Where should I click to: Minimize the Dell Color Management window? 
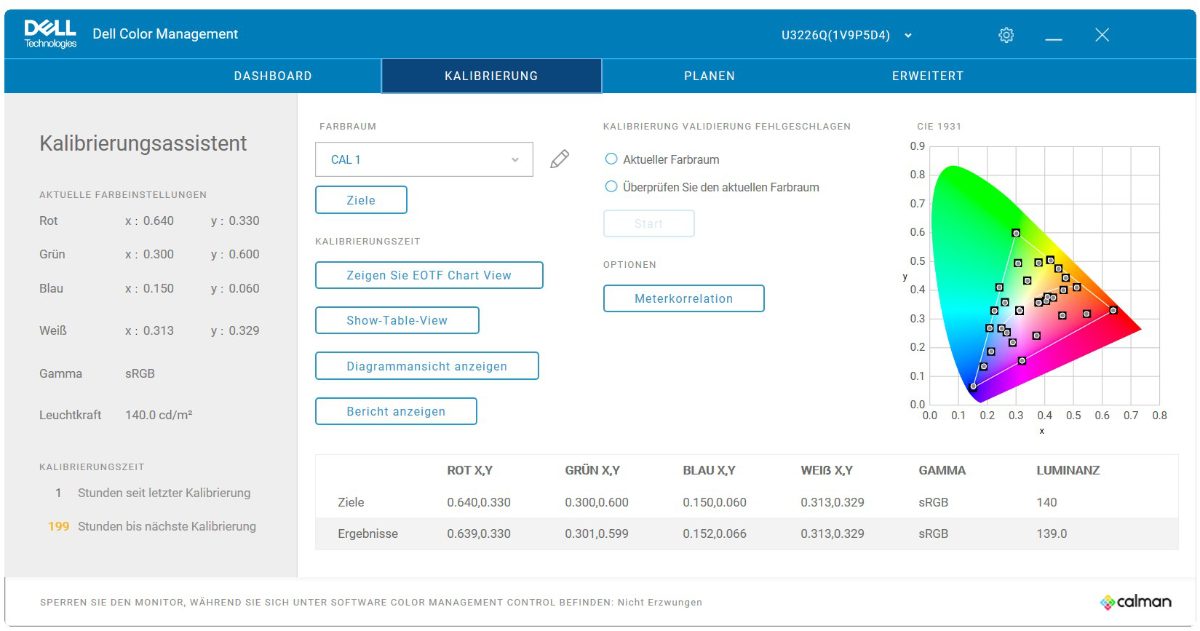[1054, 38]
